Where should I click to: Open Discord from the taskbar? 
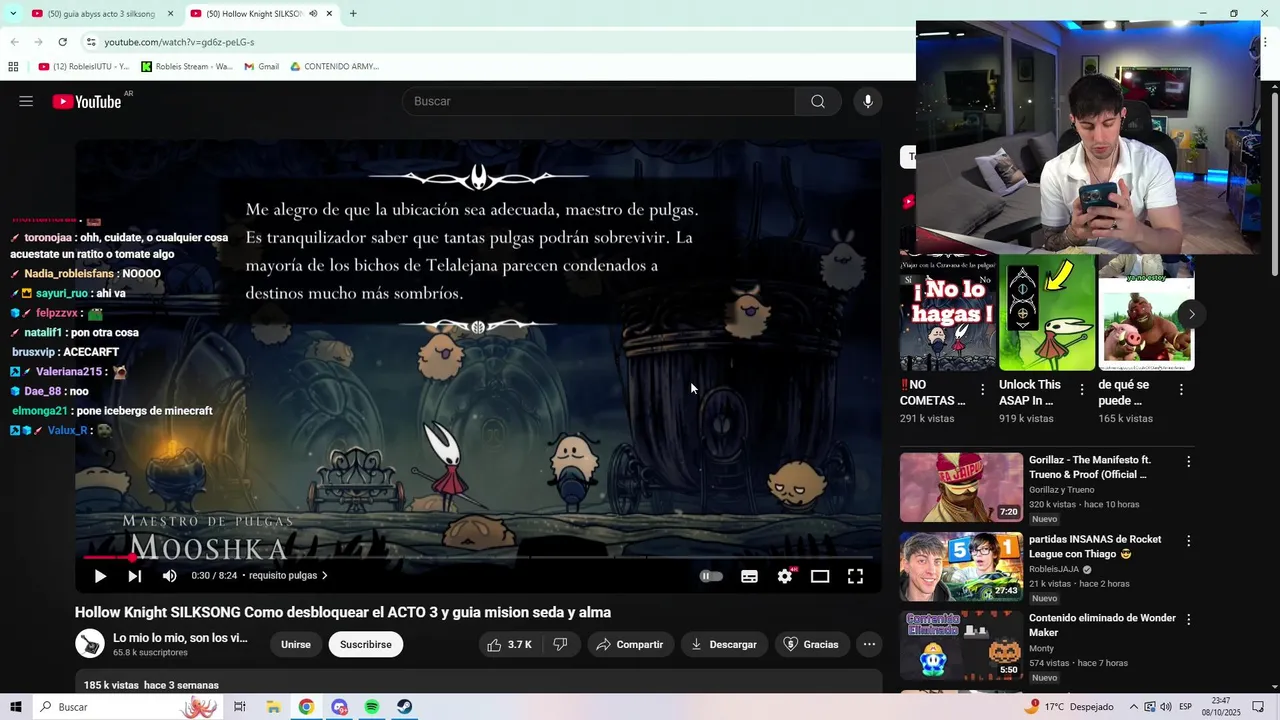(x=339, y=707)
